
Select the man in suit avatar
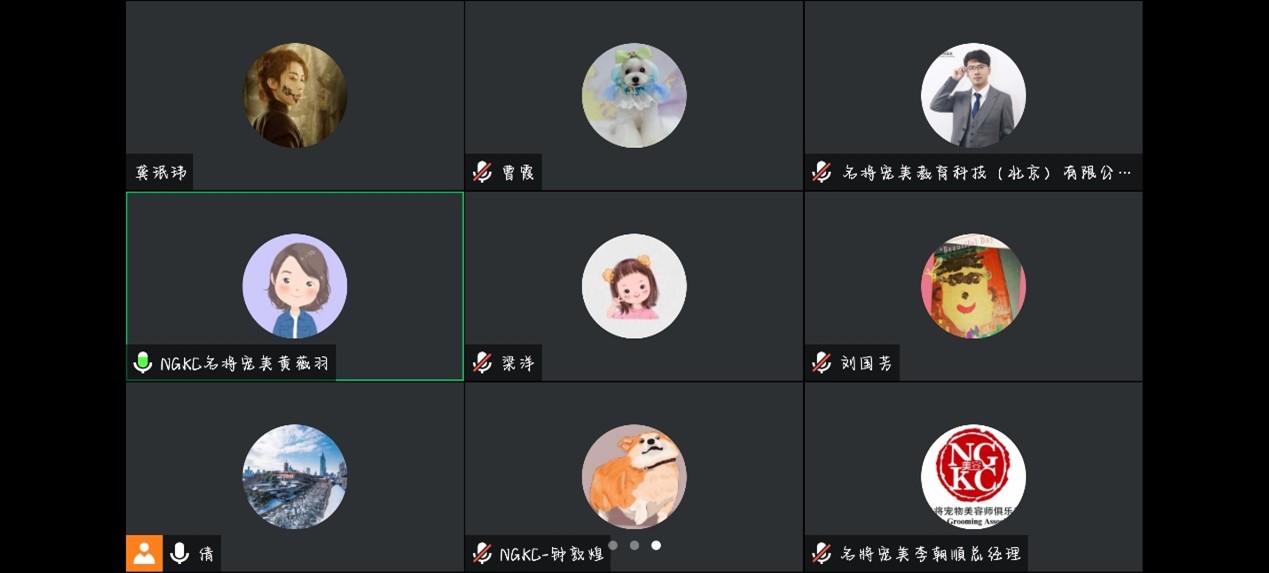973,95
